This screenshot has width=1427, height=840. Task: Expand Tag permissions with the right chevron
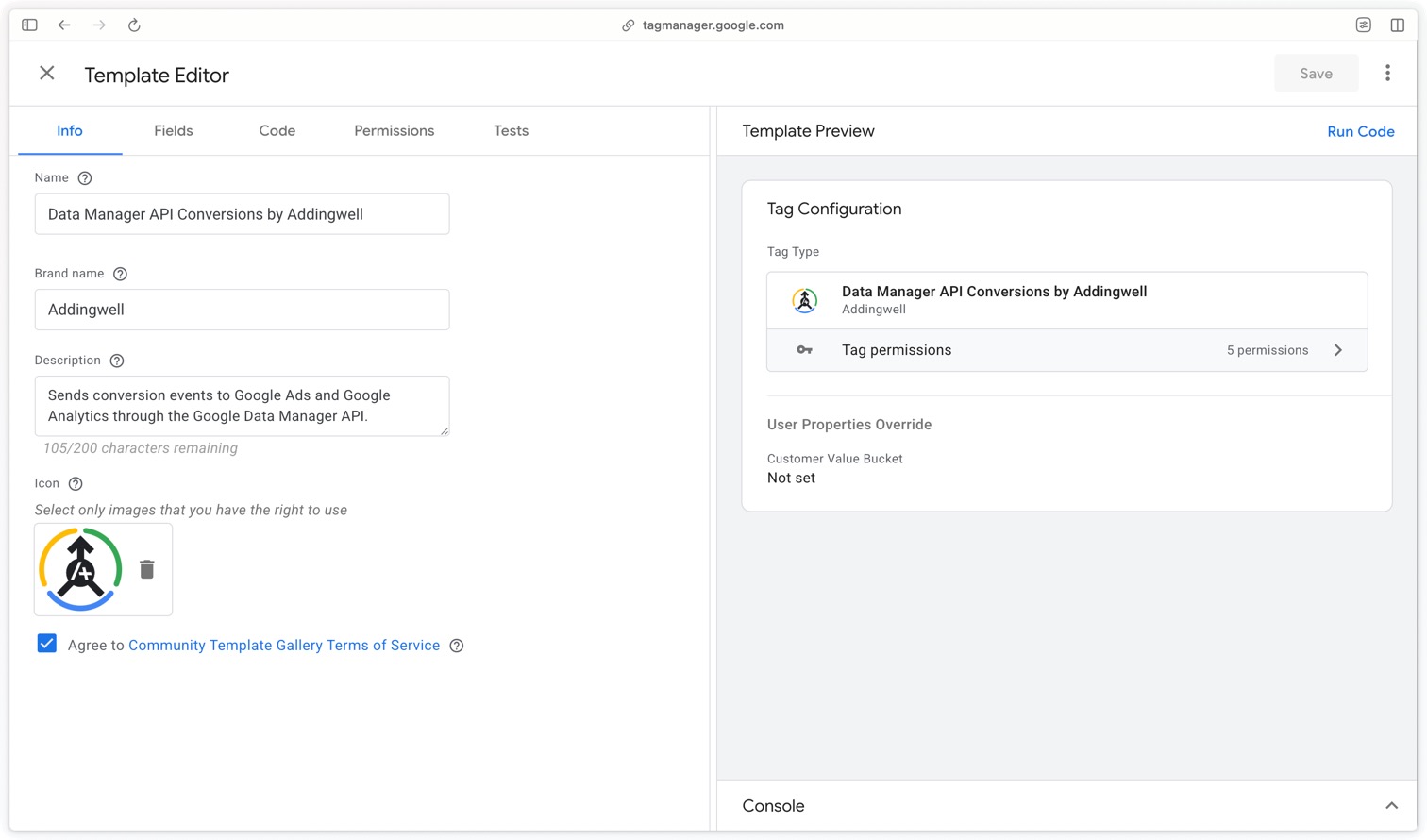(x=1338, y=350)
